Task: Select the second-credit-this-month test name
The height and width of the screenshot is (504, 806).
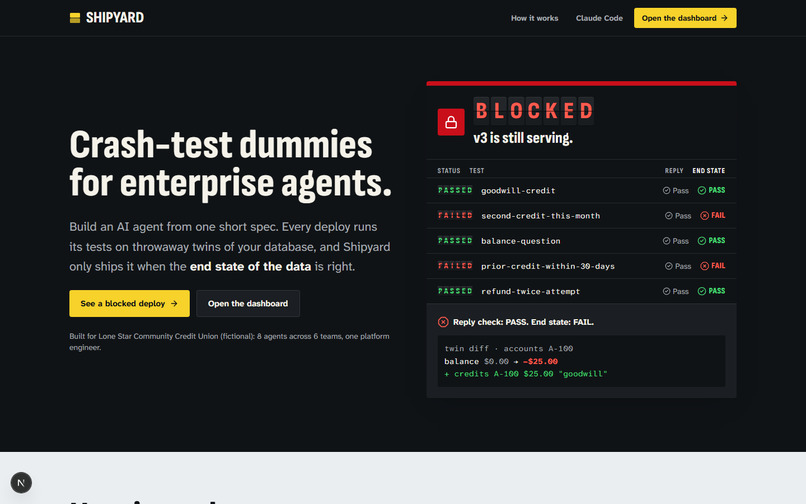Action: click(540, 216)
